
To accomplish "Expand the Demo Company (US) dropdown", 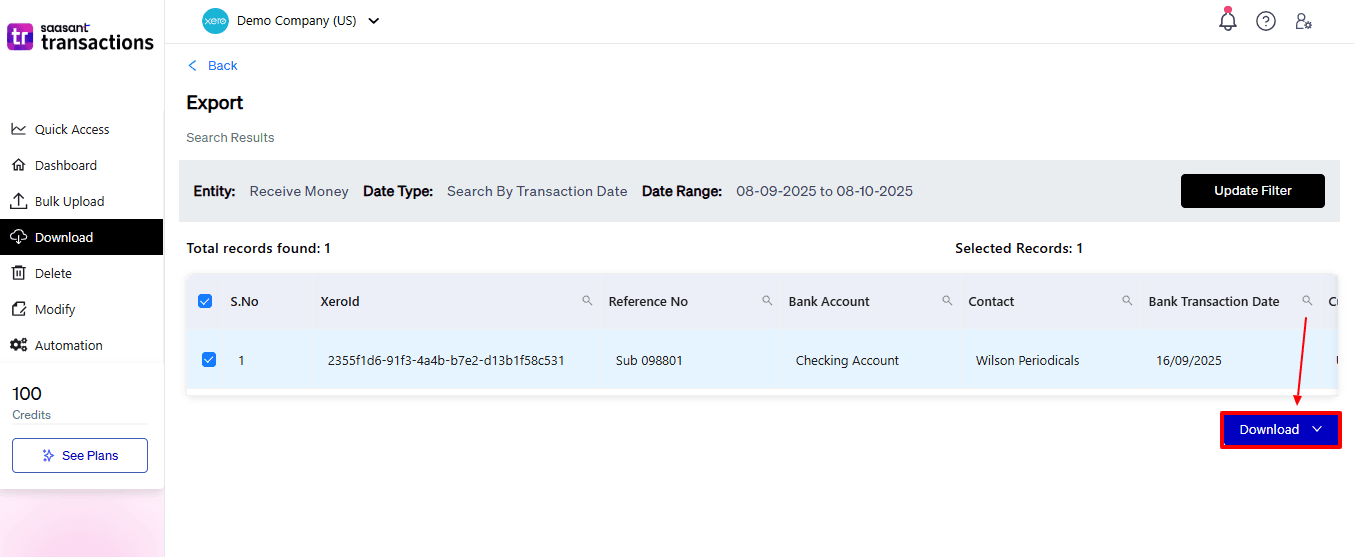I will pyautogui.click(x=374, y=21).
